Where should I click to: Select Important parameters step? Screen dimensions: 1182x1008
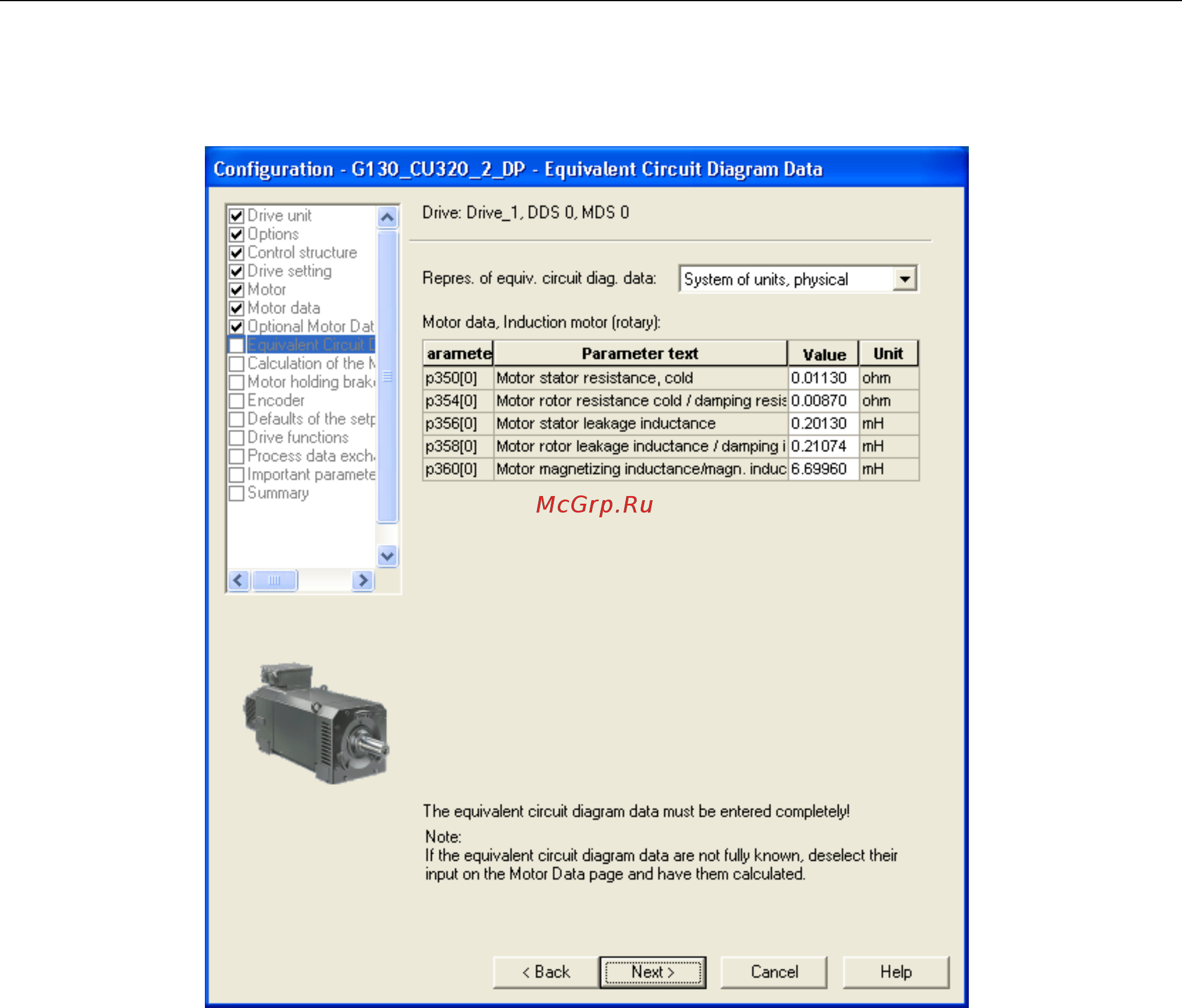pyautogui.click(x=311, y=475)
